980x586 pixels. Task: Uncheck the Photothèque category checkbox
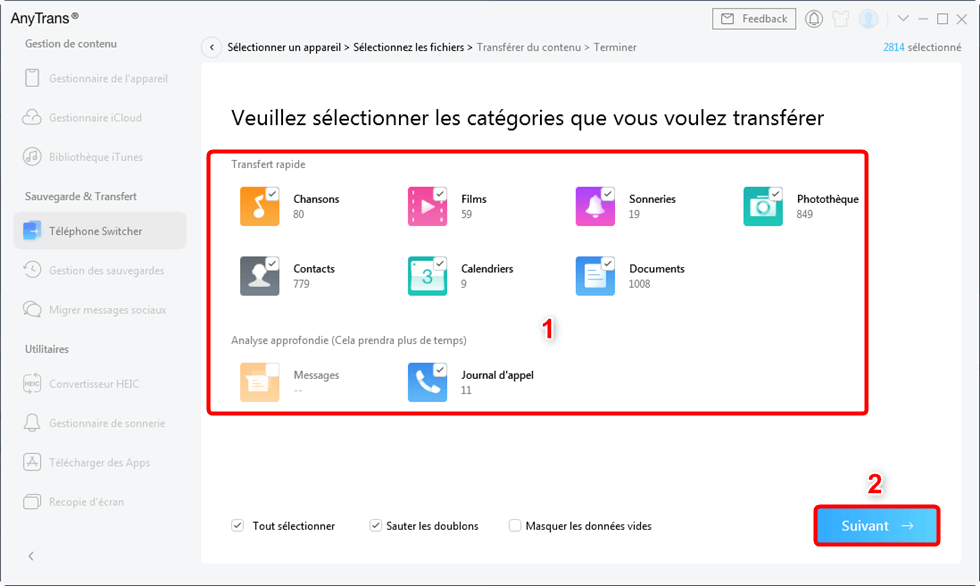click(776, 194)
